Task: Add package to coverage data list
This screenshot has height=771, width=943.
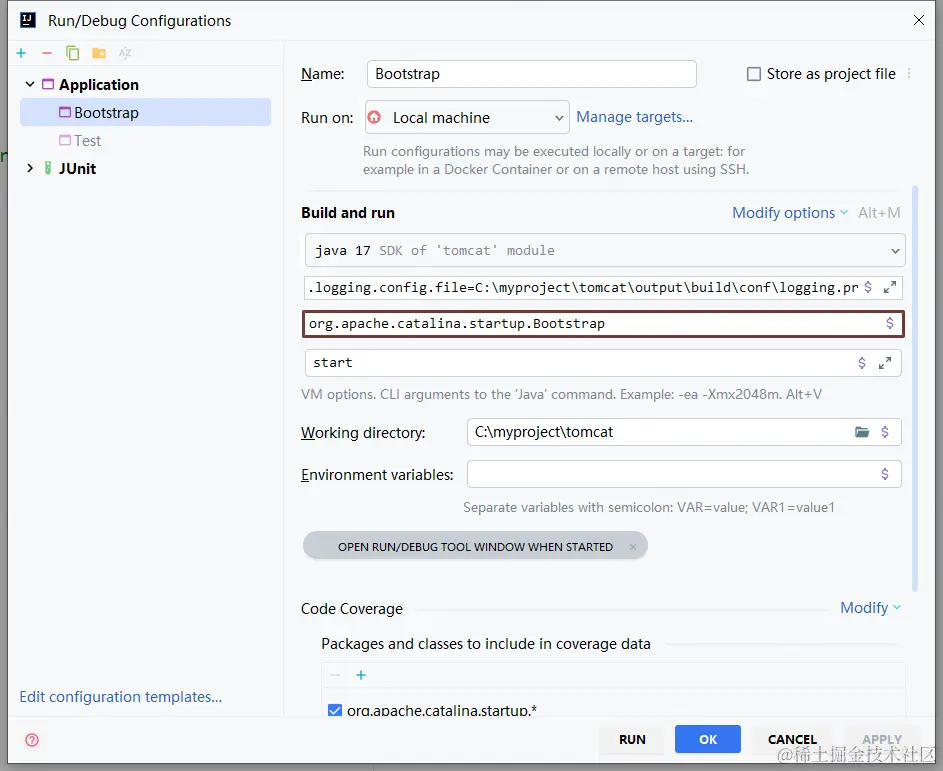Action: coord(361,675)
